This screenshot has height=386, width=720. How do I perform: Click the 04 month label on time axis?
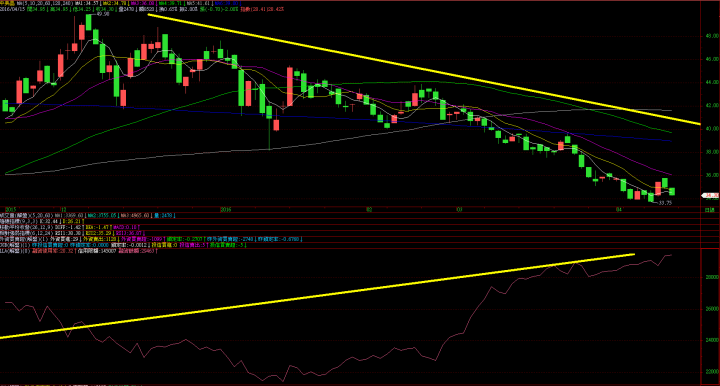(619, 209)
